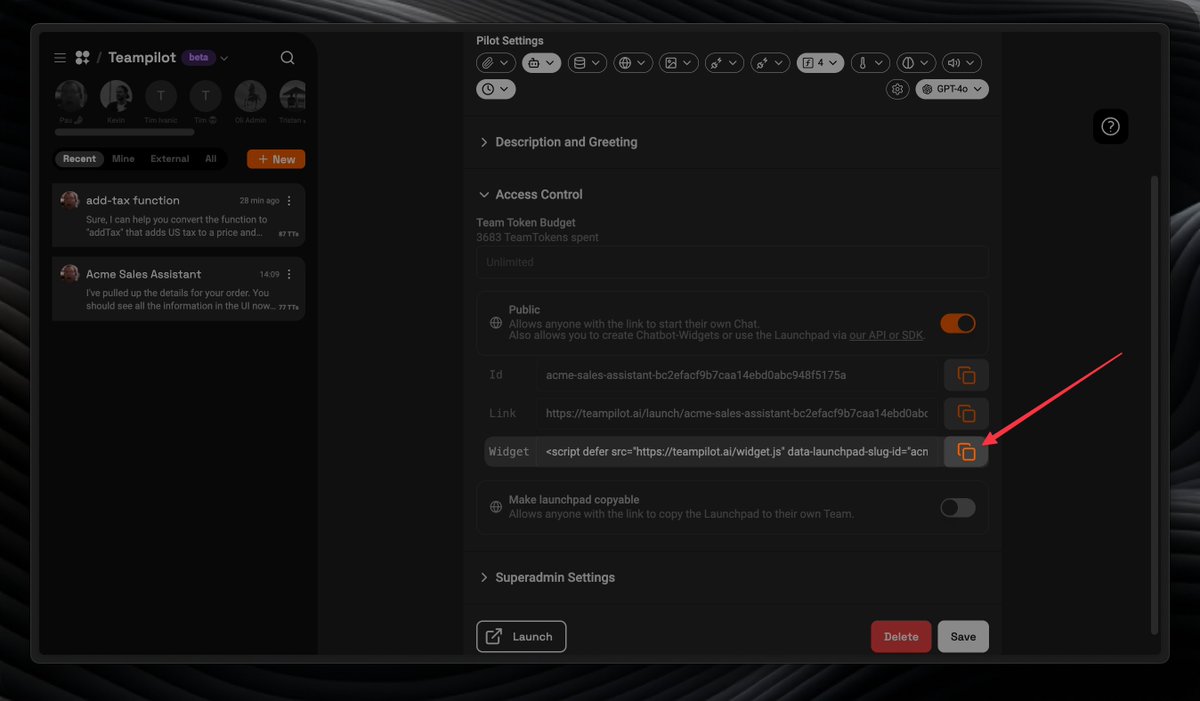The height and width of the screenshot is (701, 1200).
Task: Switch to the External chats tab
Action: click(170, 159)
